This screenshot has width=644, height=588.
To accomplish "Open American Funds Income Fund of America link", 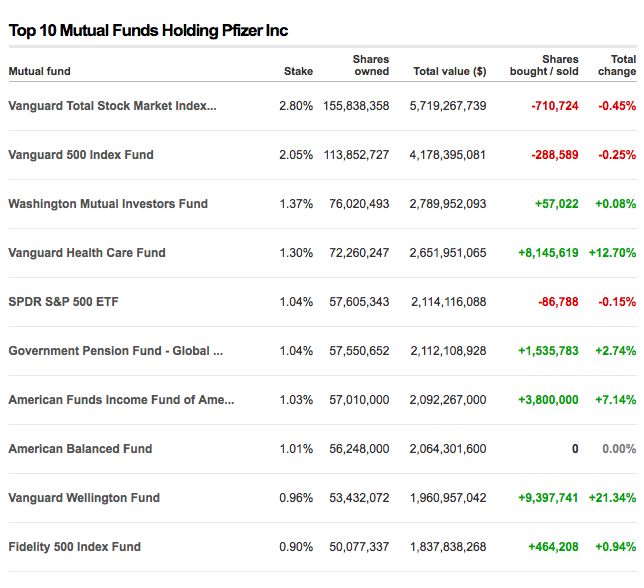I will 121,400.
